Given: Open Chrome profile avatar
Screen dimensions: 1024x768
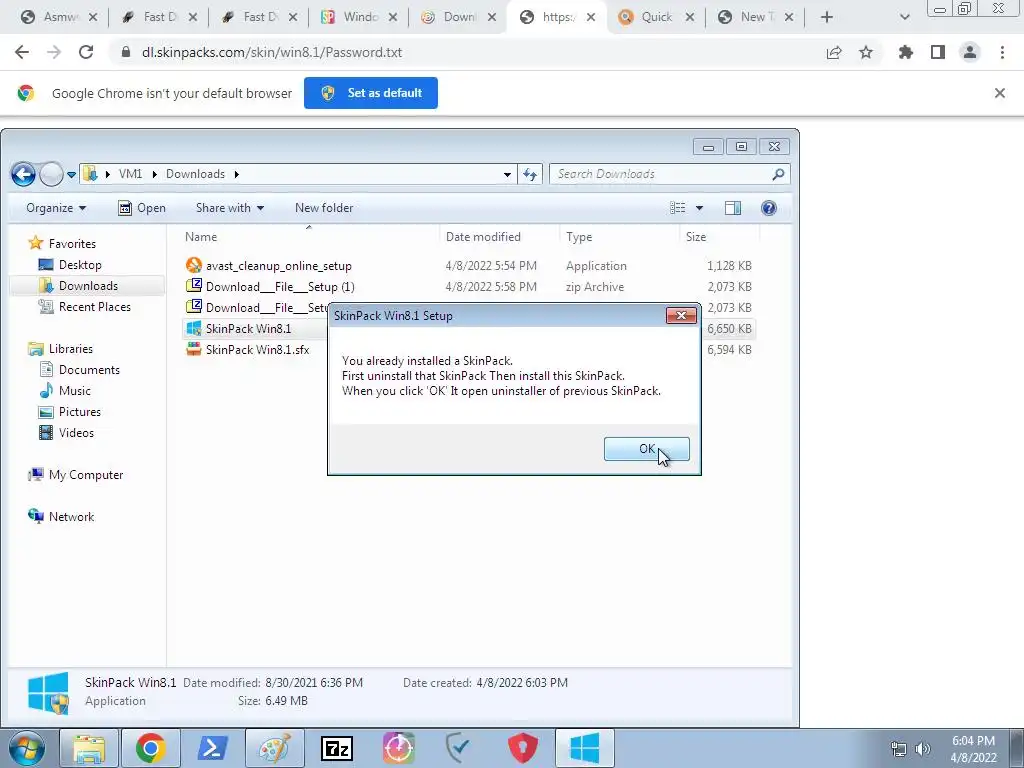Looking at the screenshot, I should click(x=970, y=52).
